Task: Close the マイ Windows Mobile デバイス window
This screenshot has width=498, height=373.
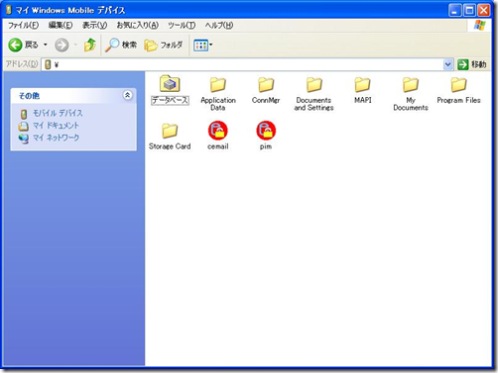Action: click(x=483, y=10)
